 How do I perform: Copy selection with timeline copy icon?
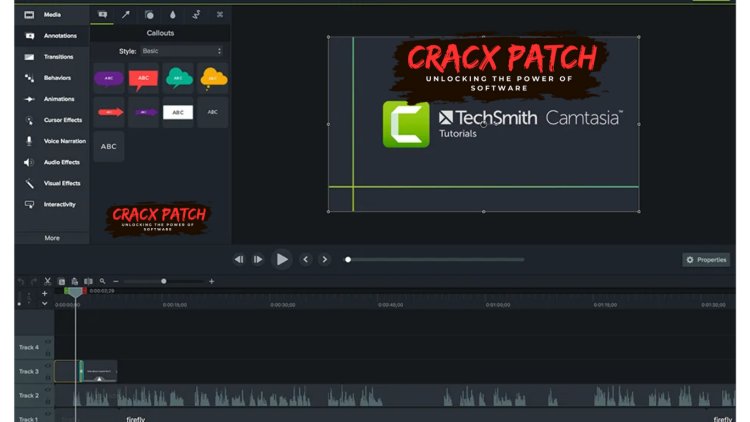[x=61, y=281]
